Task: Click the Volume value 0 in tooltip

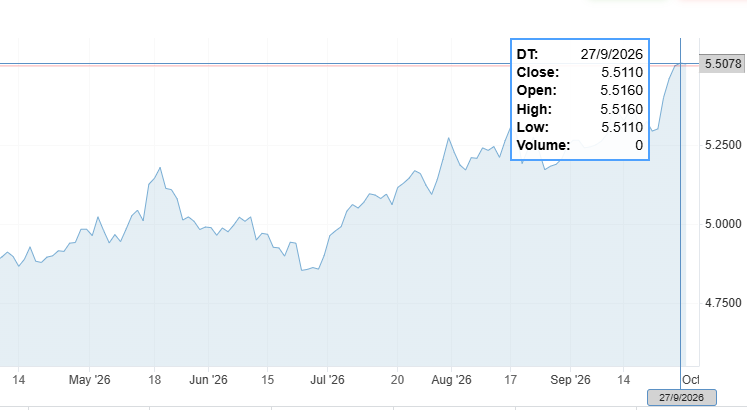Action: point(639,145)
